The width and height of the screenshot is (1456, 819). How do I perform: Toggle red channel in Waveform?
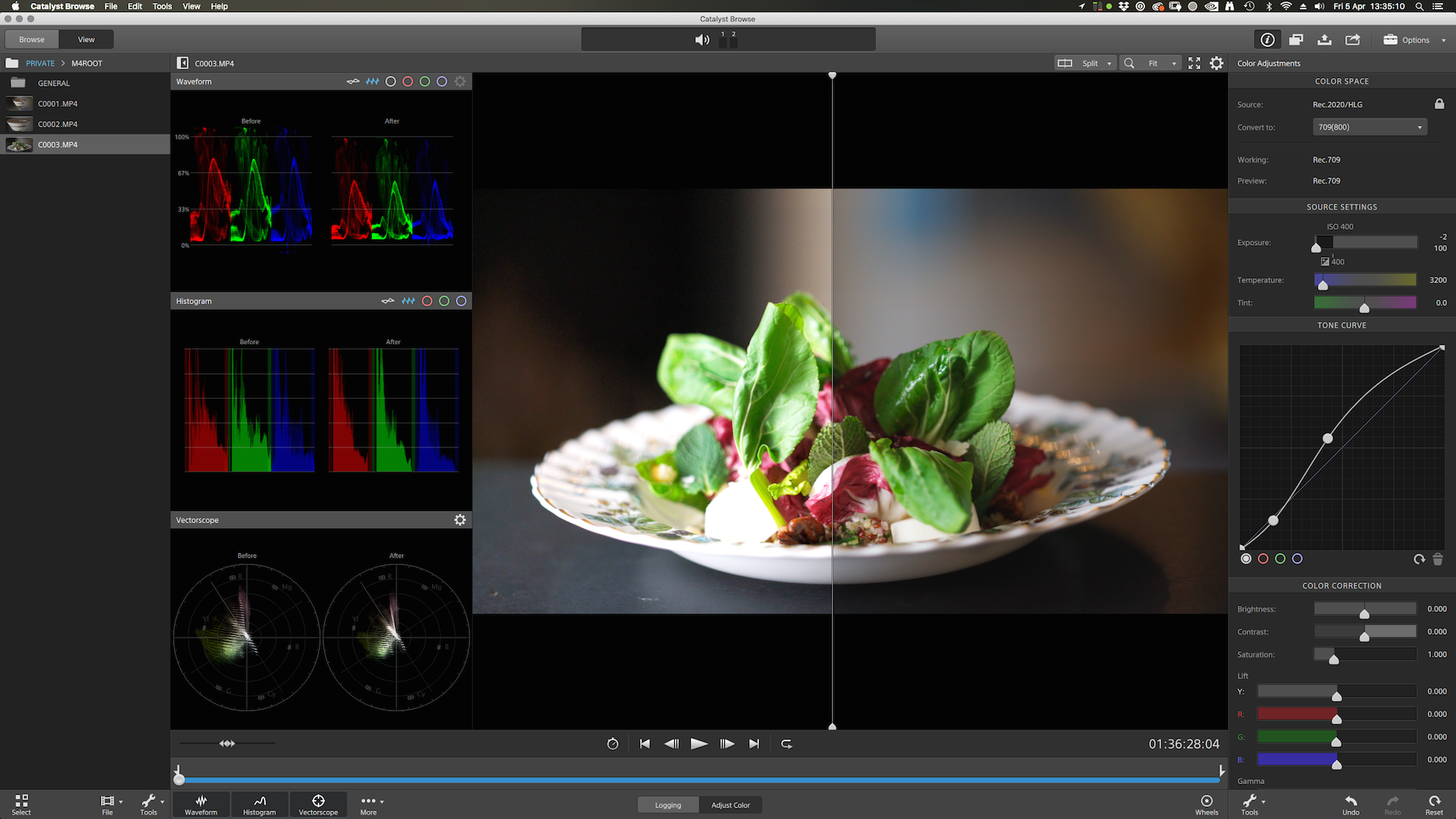[x=408, y=81]
